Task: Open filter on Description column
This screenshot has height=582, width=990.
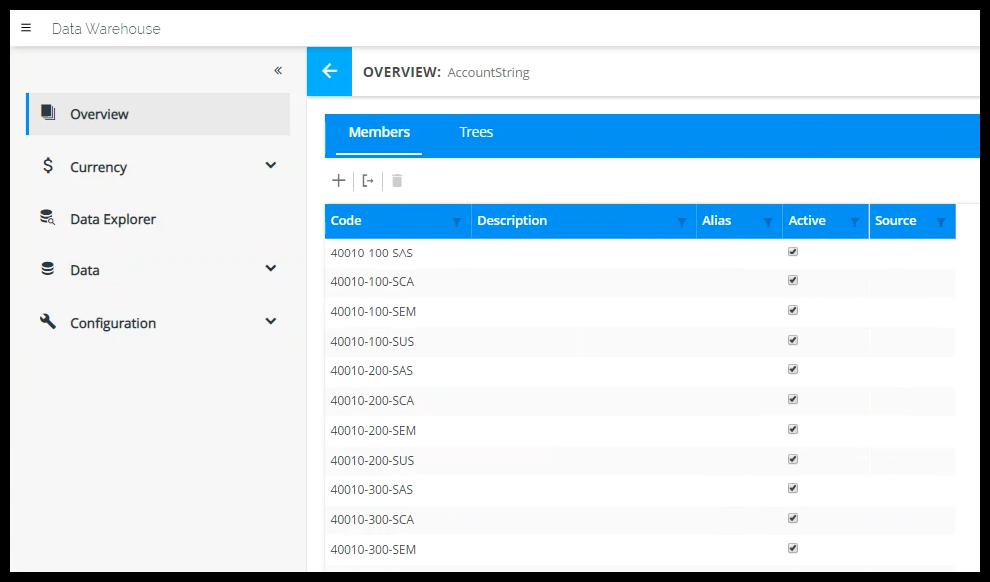Action: [682, 222]
